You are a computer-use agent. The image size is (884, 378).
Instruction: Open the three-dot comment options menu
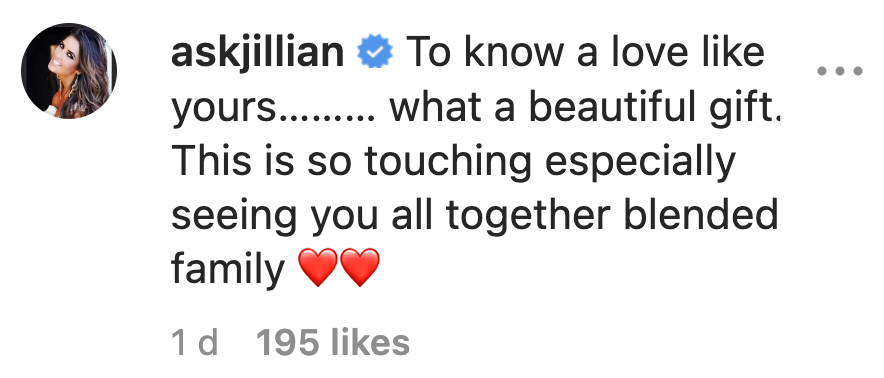(x=840, y=71)
